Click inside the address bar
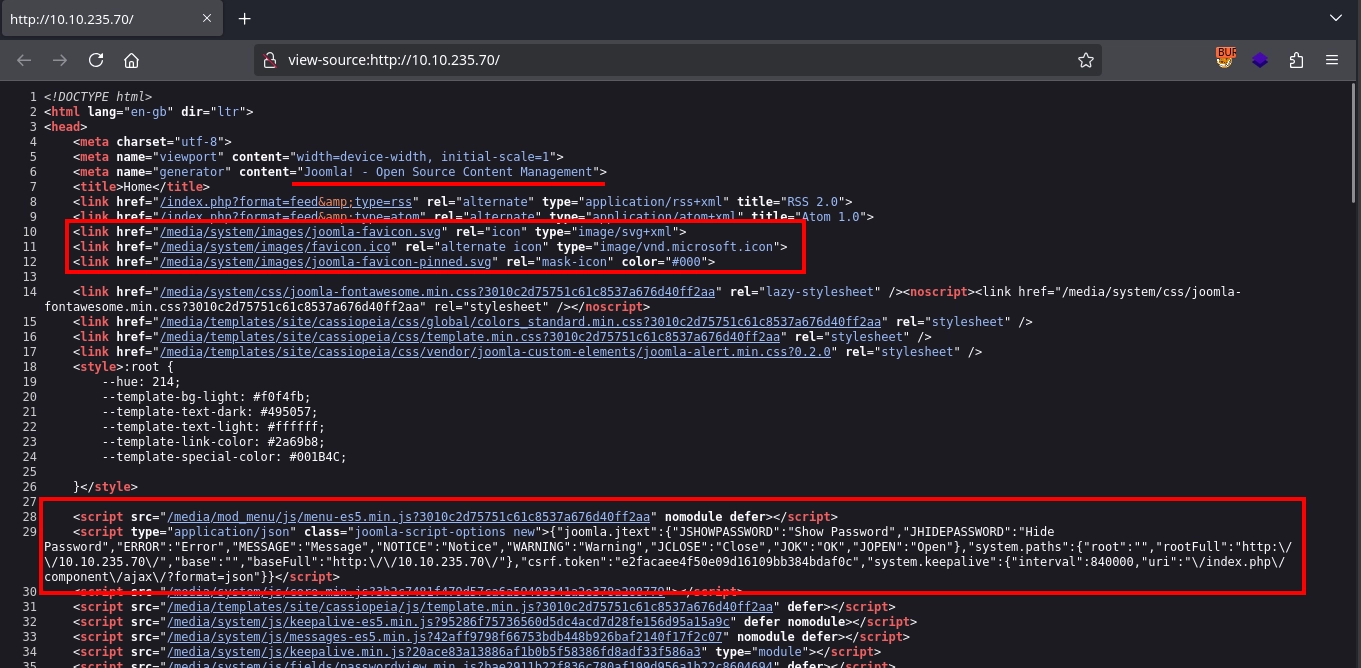Viewport: 1361px width, 668px height. (600, 60)
